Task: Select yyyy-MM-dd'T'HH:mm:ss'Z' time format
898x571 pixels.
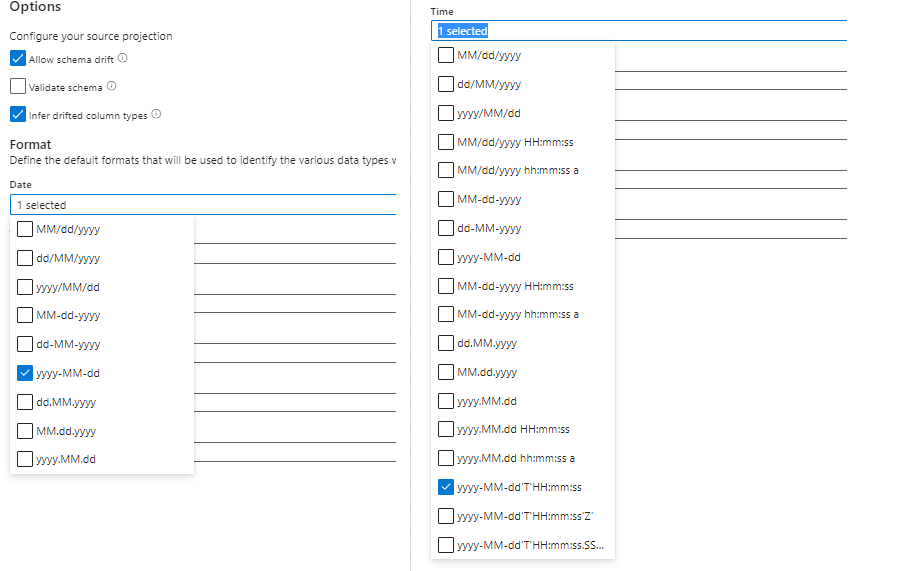Action: click(446, 517)
